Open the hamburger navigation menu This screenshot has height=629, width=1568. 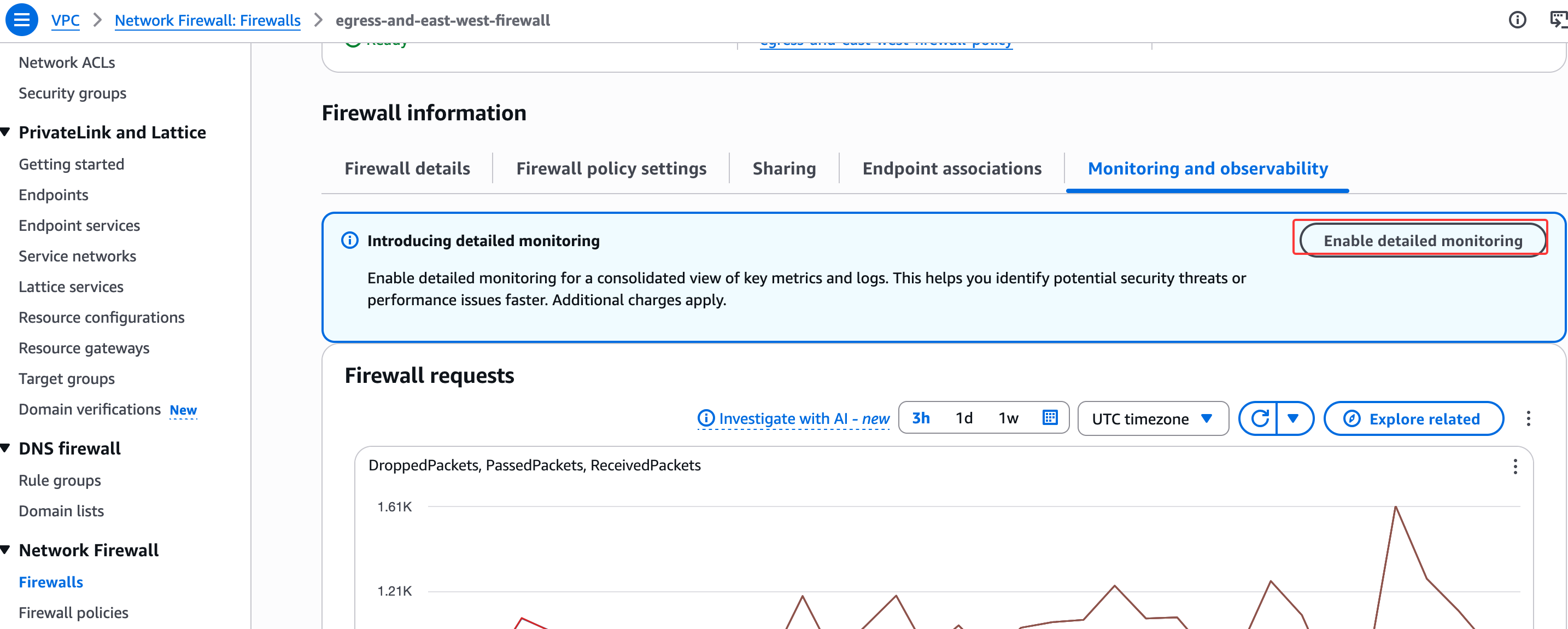pyautogui.click(x=21, y=20)
